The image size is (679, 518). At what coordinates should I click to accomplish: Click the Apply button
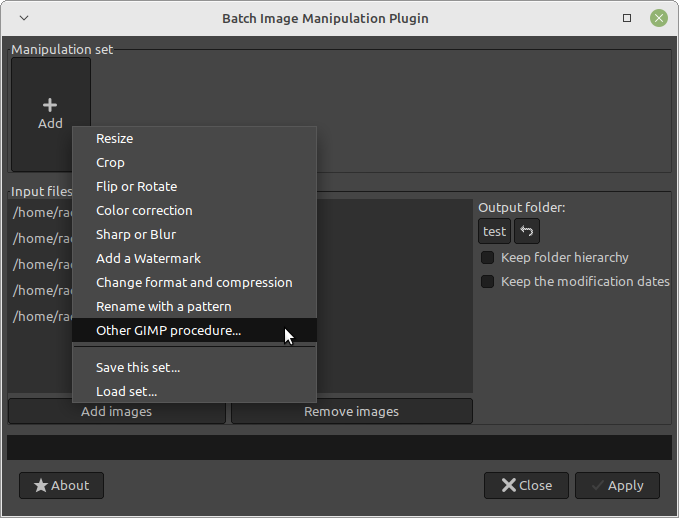pyautogui.click(x=618, y=486)
